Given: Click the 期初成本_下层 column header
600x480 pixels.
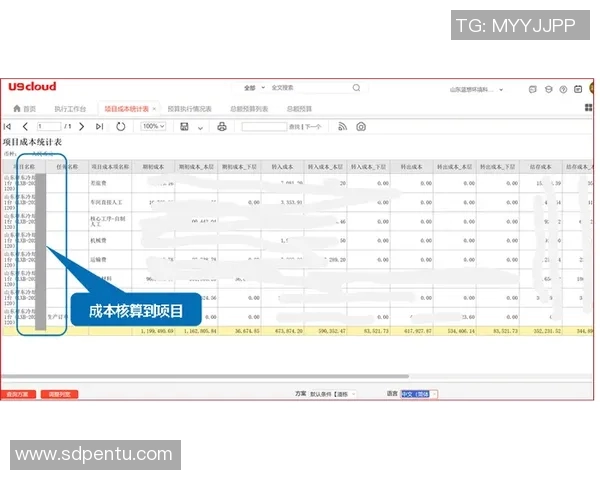Looking at the screenshot, I should 240,167.
